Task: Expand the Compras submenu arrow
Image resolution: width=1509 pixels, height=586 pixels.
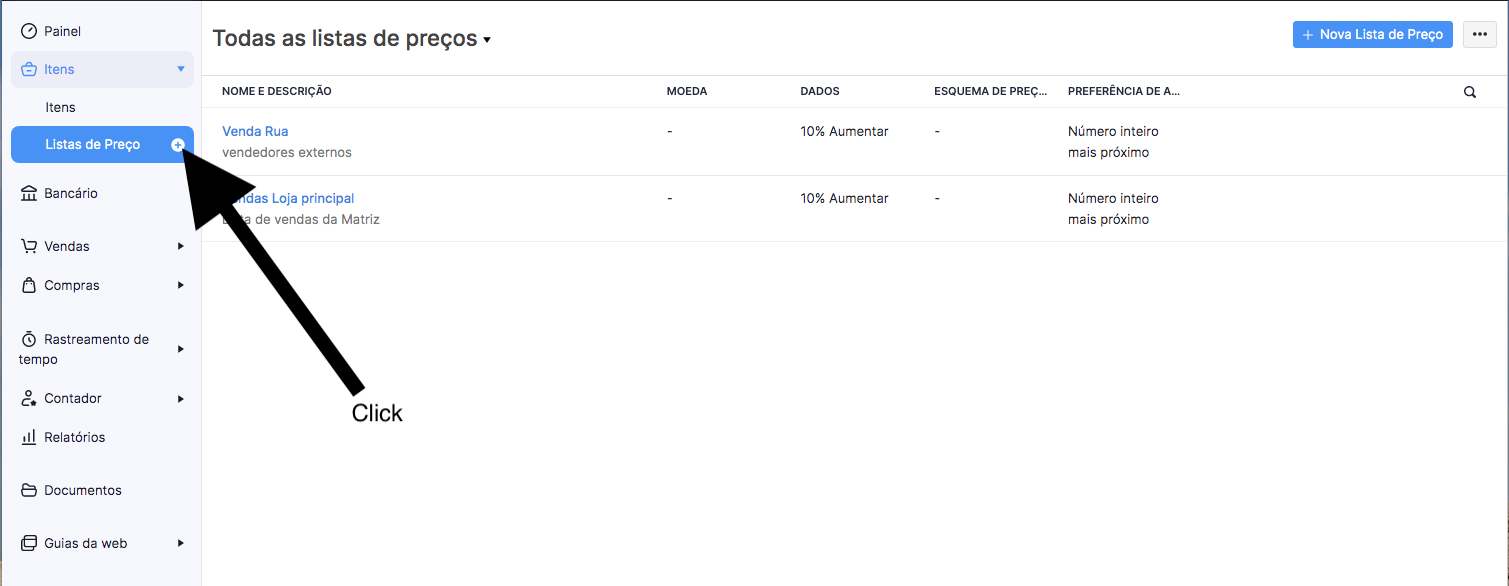Action: click(181, 285)
